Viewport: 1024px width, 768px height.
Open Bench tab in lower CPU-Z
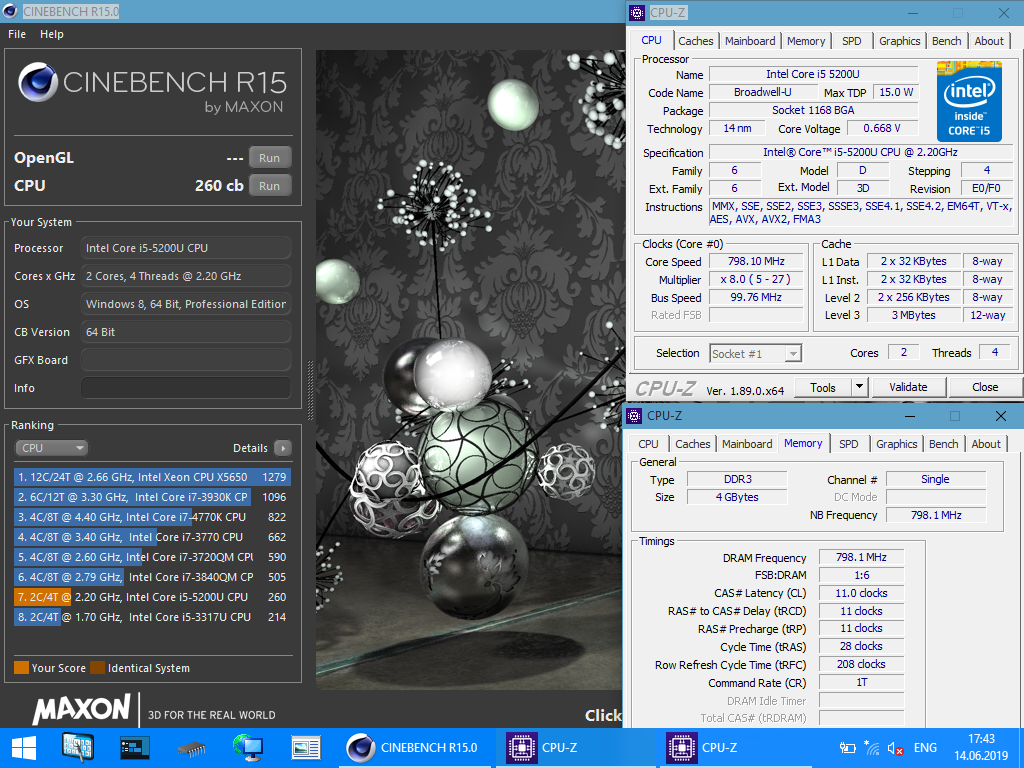click(944, 444)
